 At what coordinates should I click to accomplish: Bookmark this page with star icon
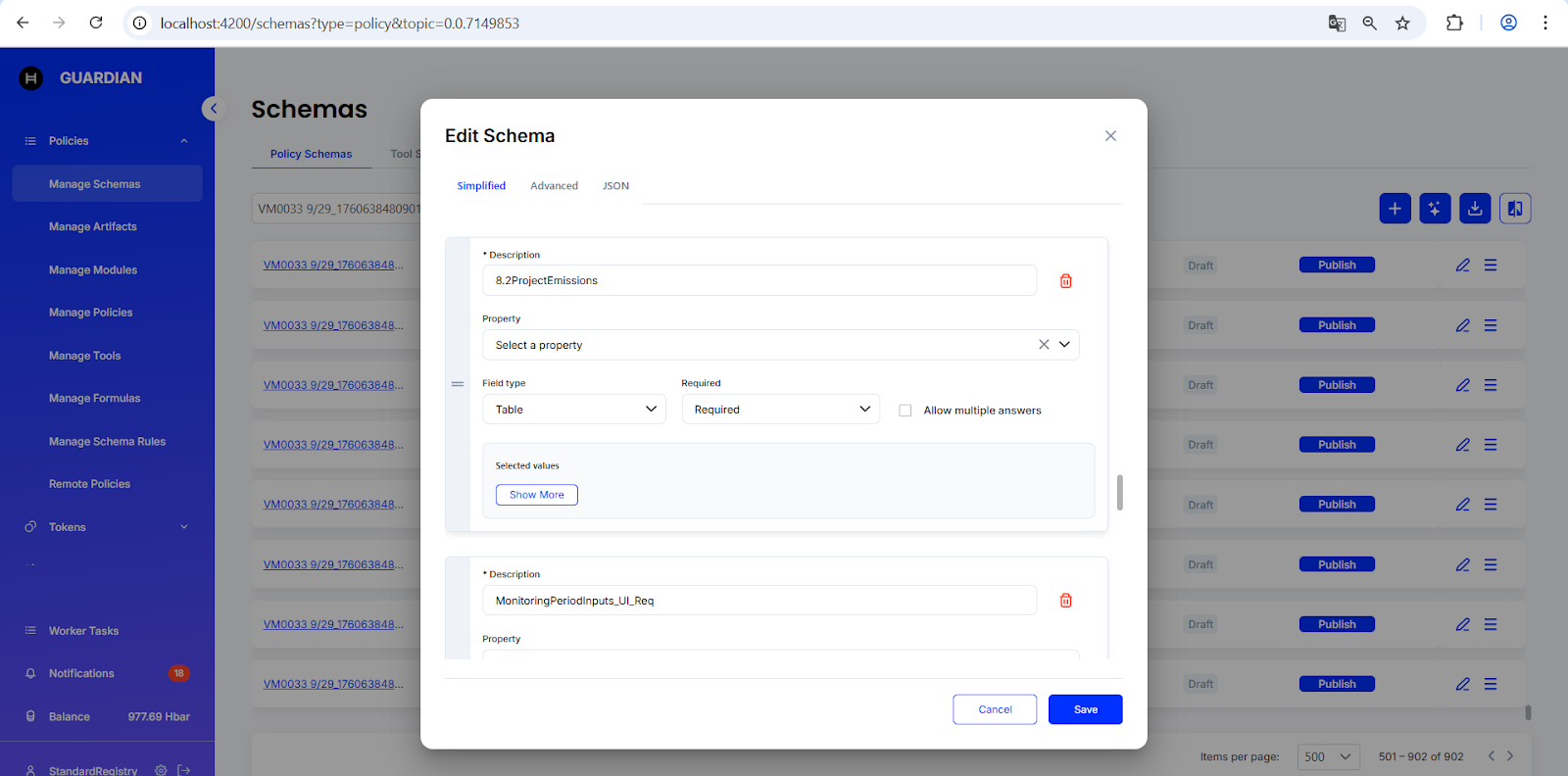pos(1402,24)
